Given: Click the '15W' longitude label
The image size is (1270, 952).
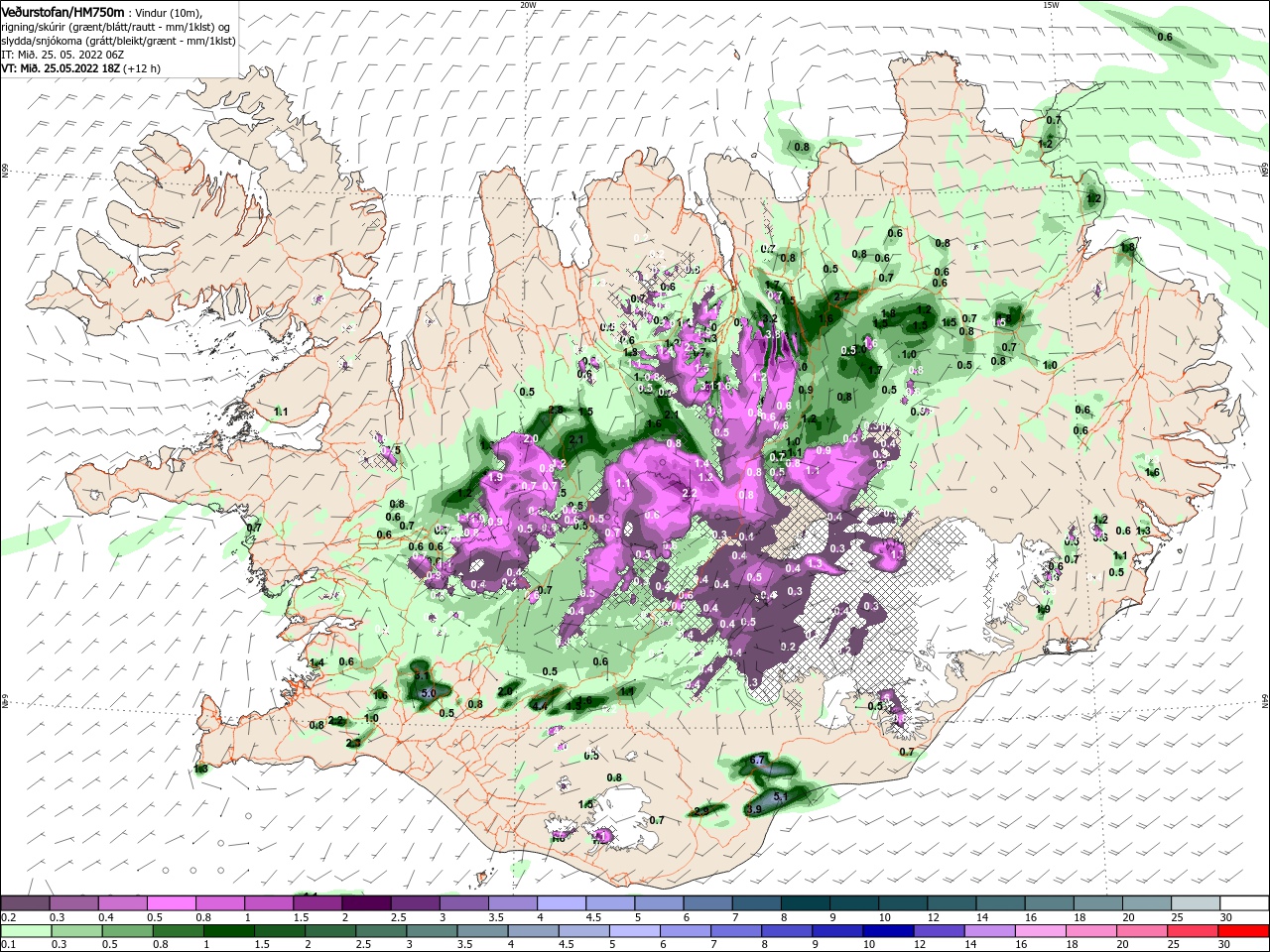Looking at the screenshot, I should 1051,5.
